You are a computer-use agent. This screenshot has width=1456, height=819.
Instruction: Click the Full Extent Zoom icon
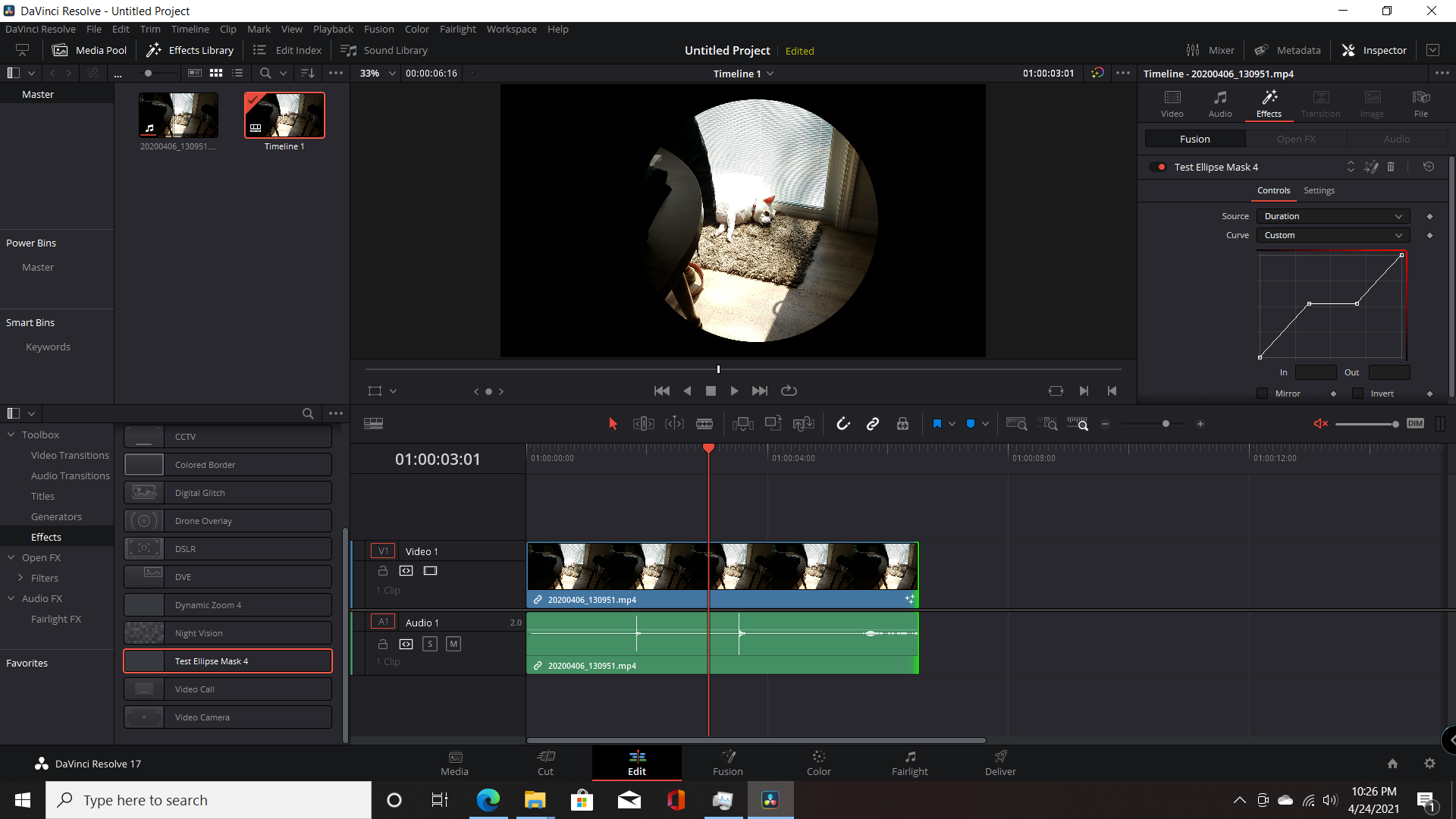click(x=1016, y=424)
